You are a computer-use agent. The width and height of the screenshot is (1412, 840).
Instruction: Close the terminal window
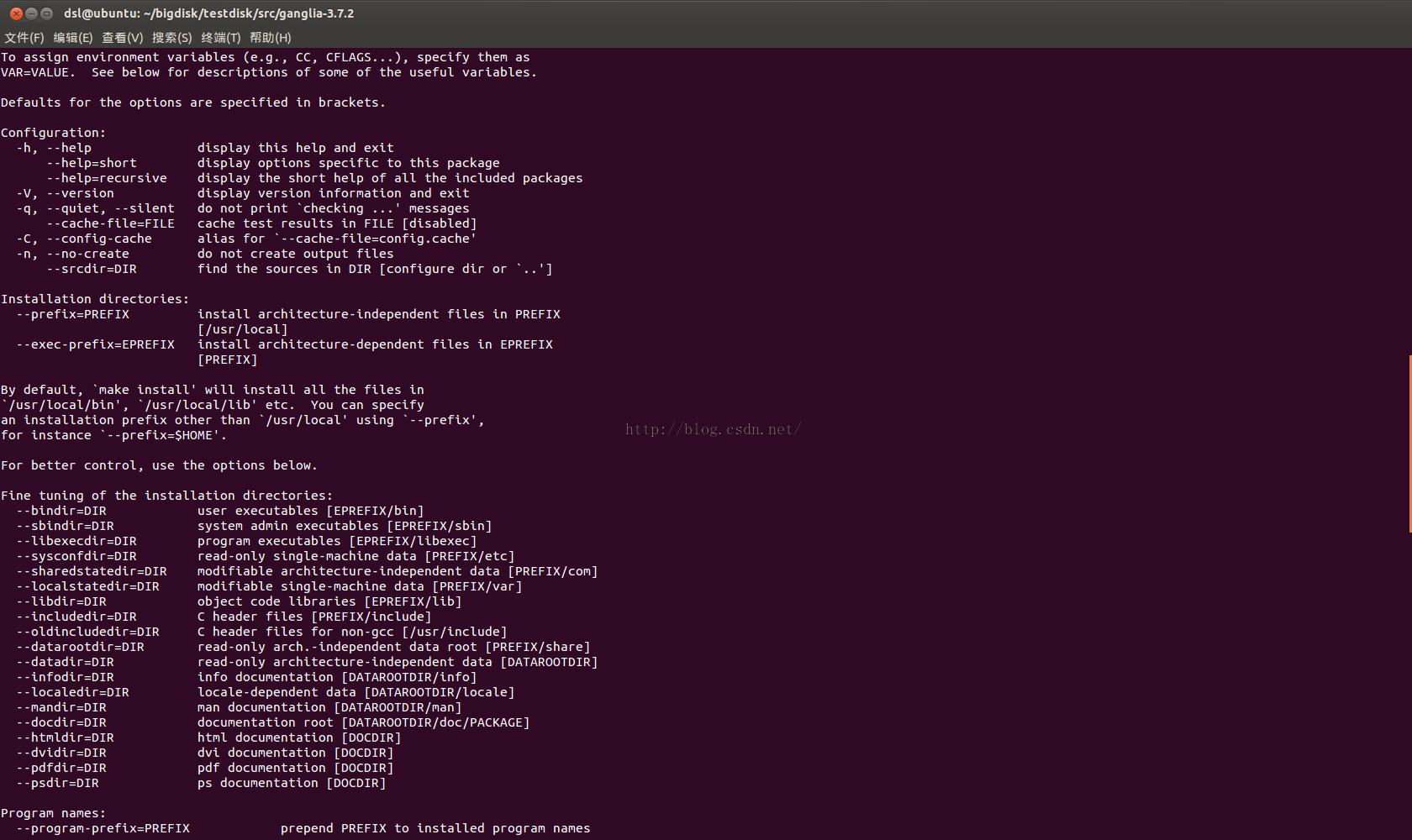pyautogui.click(x=16, y=13)
